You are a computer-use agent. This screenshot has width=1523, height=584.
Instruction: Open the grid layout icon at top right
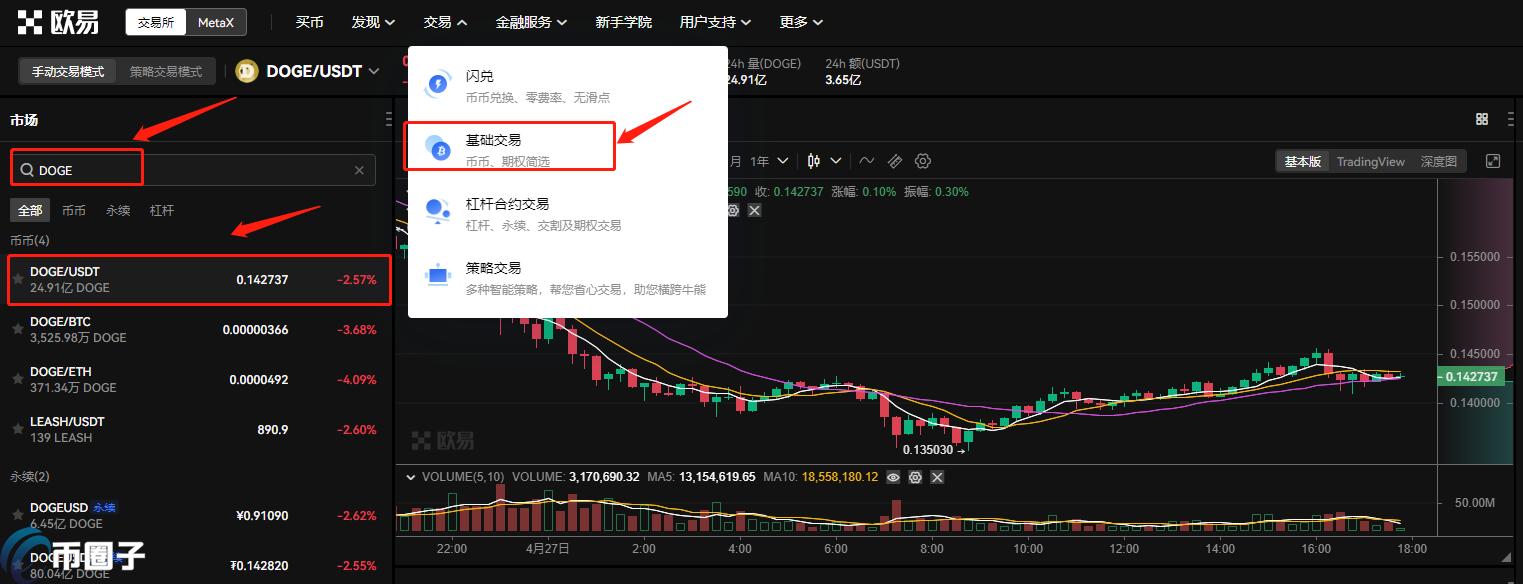pyautogui.click(x=1482, y=119)
